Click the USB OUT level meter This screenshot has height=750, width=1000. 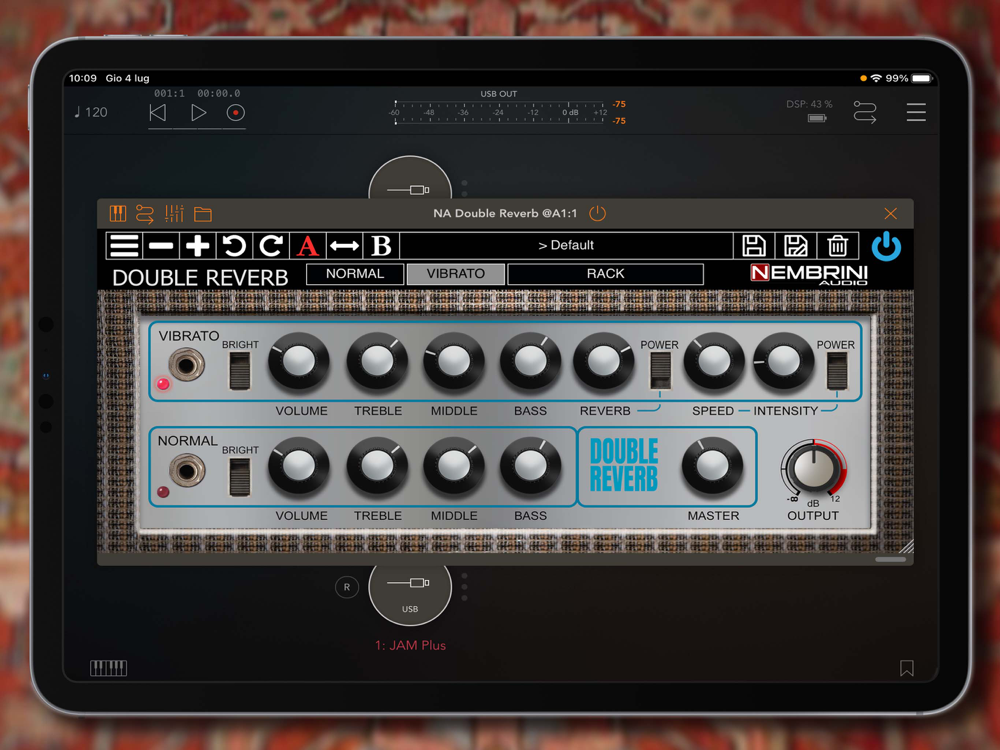499,112
